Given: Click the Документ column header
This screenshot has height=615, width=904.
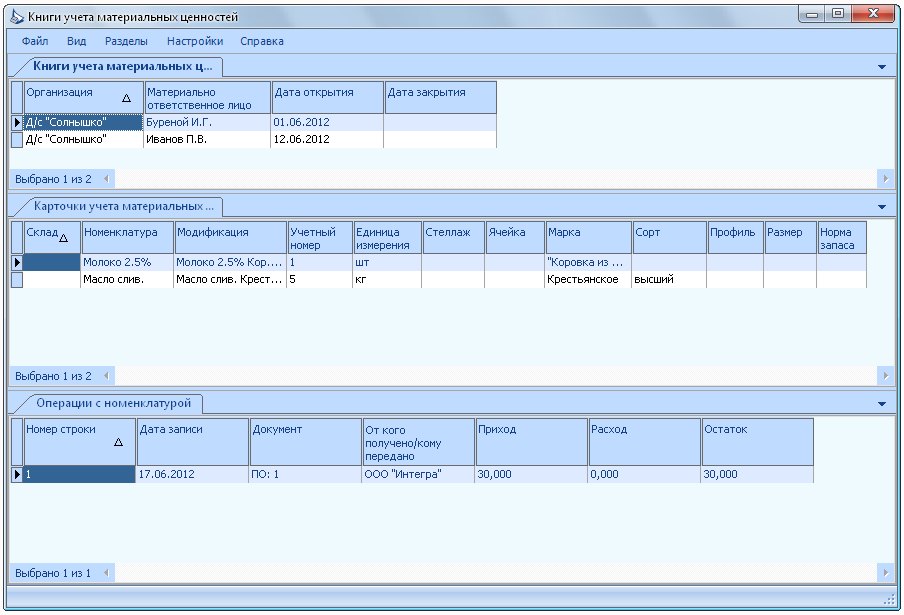Looking at the screenshot, I should [306, 442].
